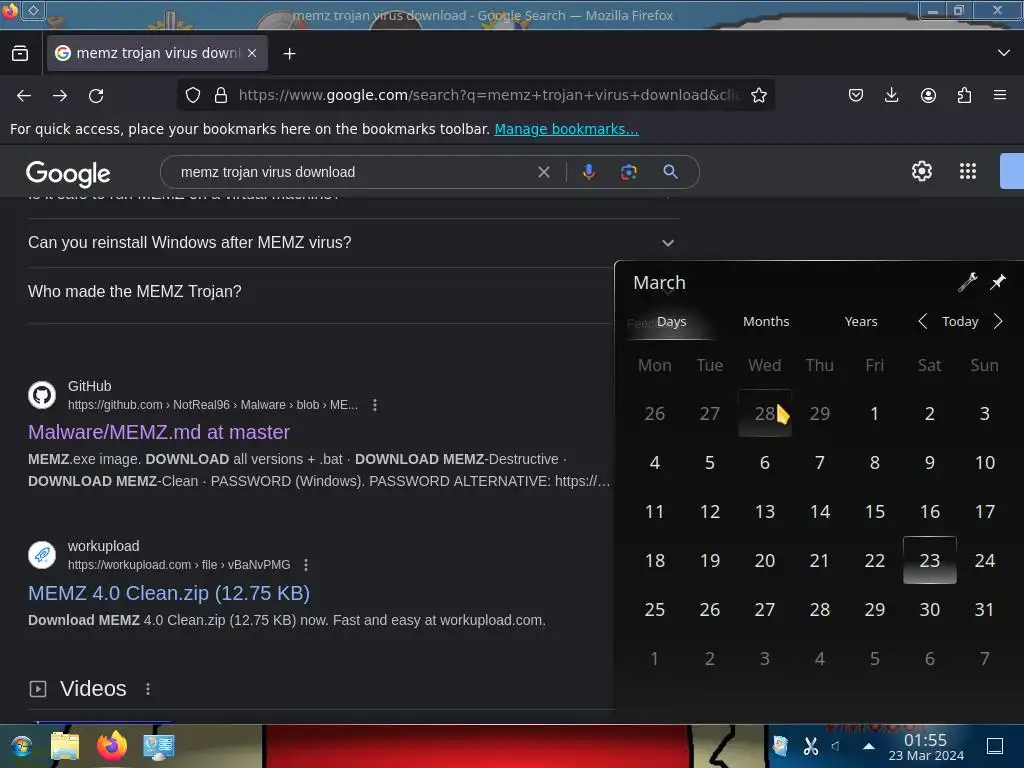Open Google quick settings gear
Screen dimensions: 1024x768
click(921, 171)
